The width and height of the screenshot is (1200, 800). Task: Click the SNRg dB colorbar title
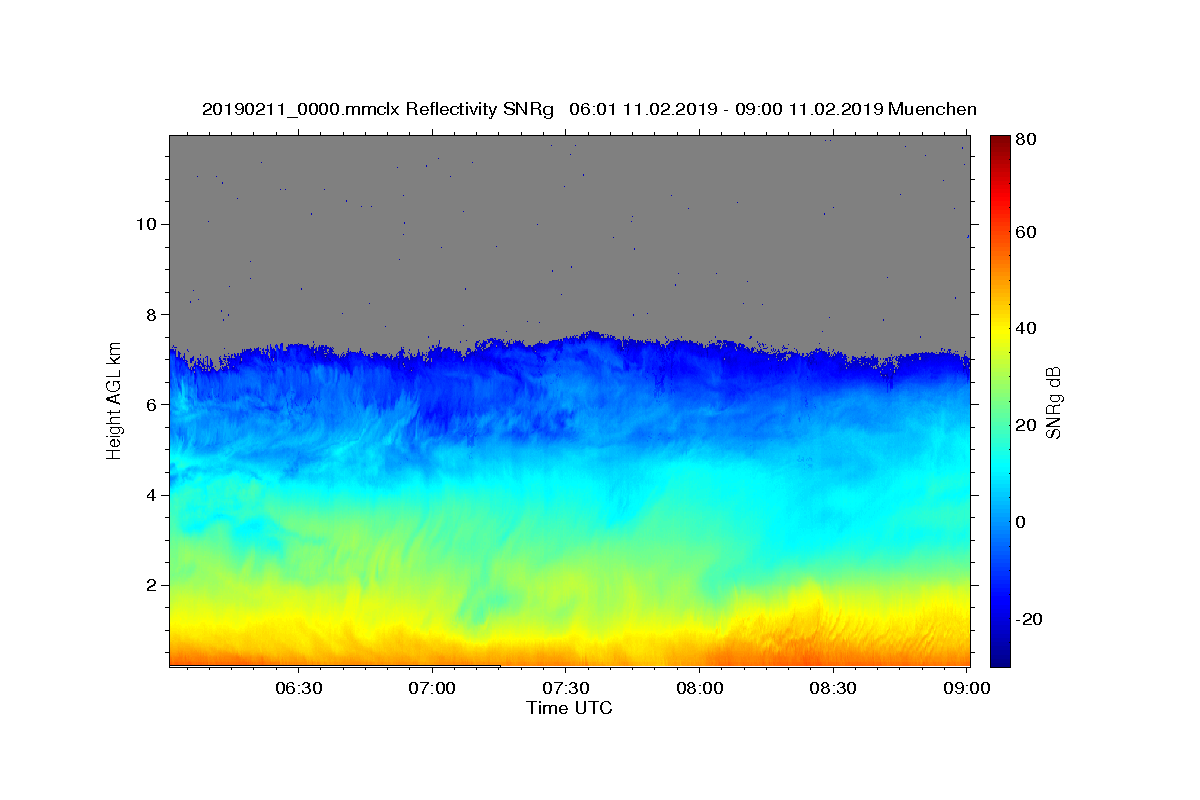coord(1053,400)
